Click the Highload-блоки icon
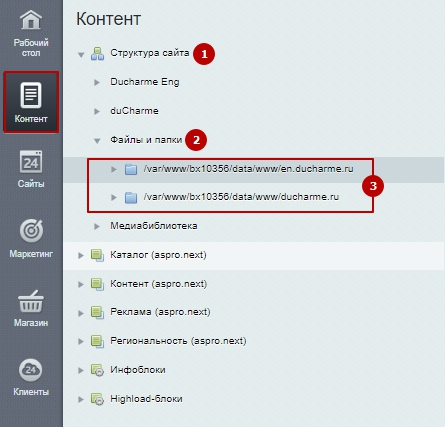This screenshot has height=427, width=445. pyautogui.click(x=97, y=399)
